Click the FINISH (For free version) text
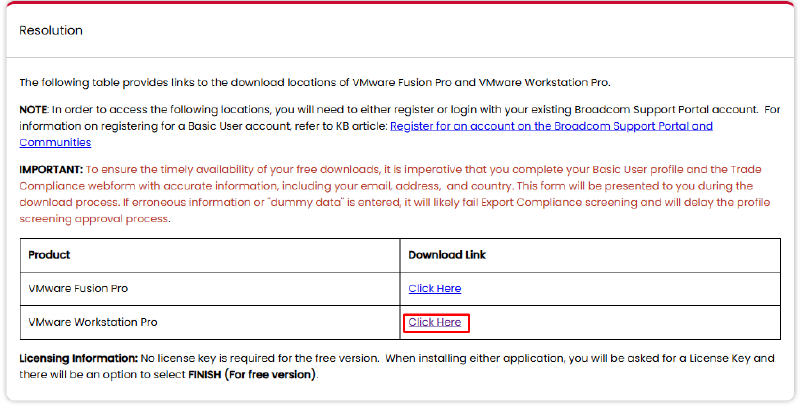The image size is (800, 407). pos(252,374)
